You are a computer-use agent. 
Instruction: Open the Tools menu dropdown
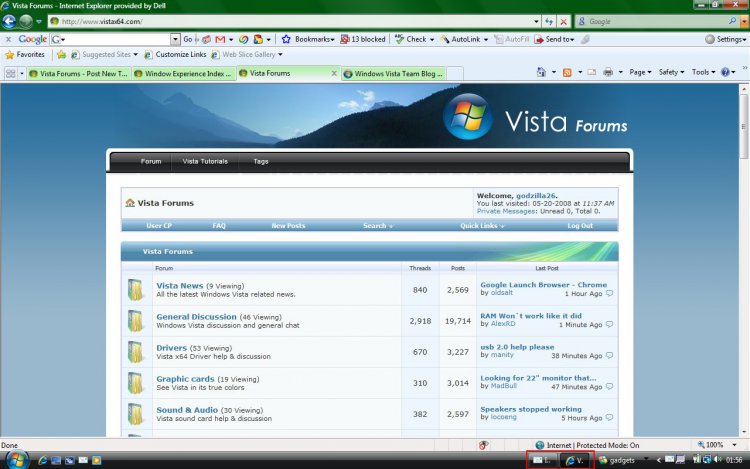pos(703,72)
